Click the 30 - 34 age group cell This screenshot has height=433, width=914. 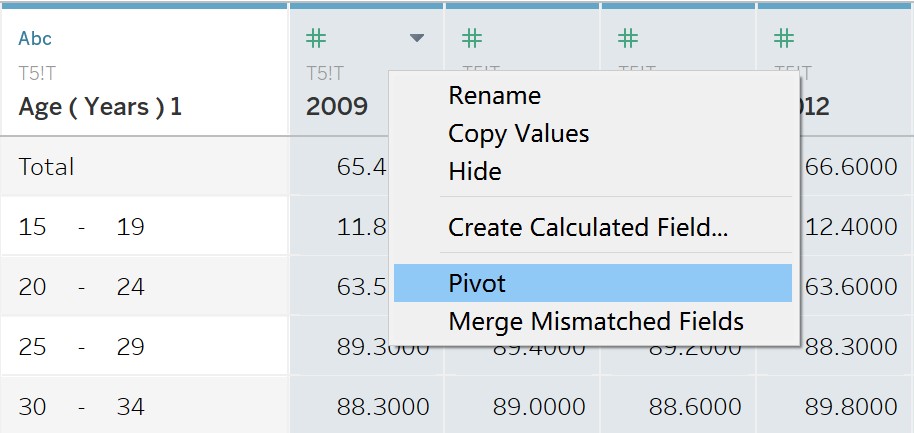pos(81,407)
